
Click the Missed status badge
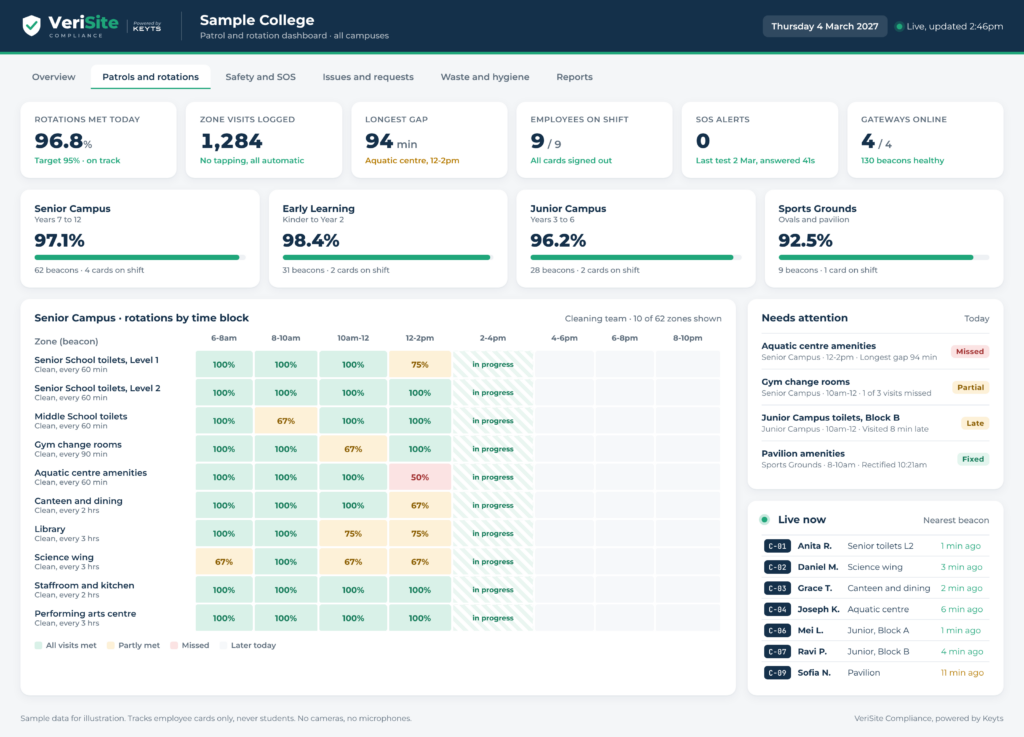click(970, 351)
